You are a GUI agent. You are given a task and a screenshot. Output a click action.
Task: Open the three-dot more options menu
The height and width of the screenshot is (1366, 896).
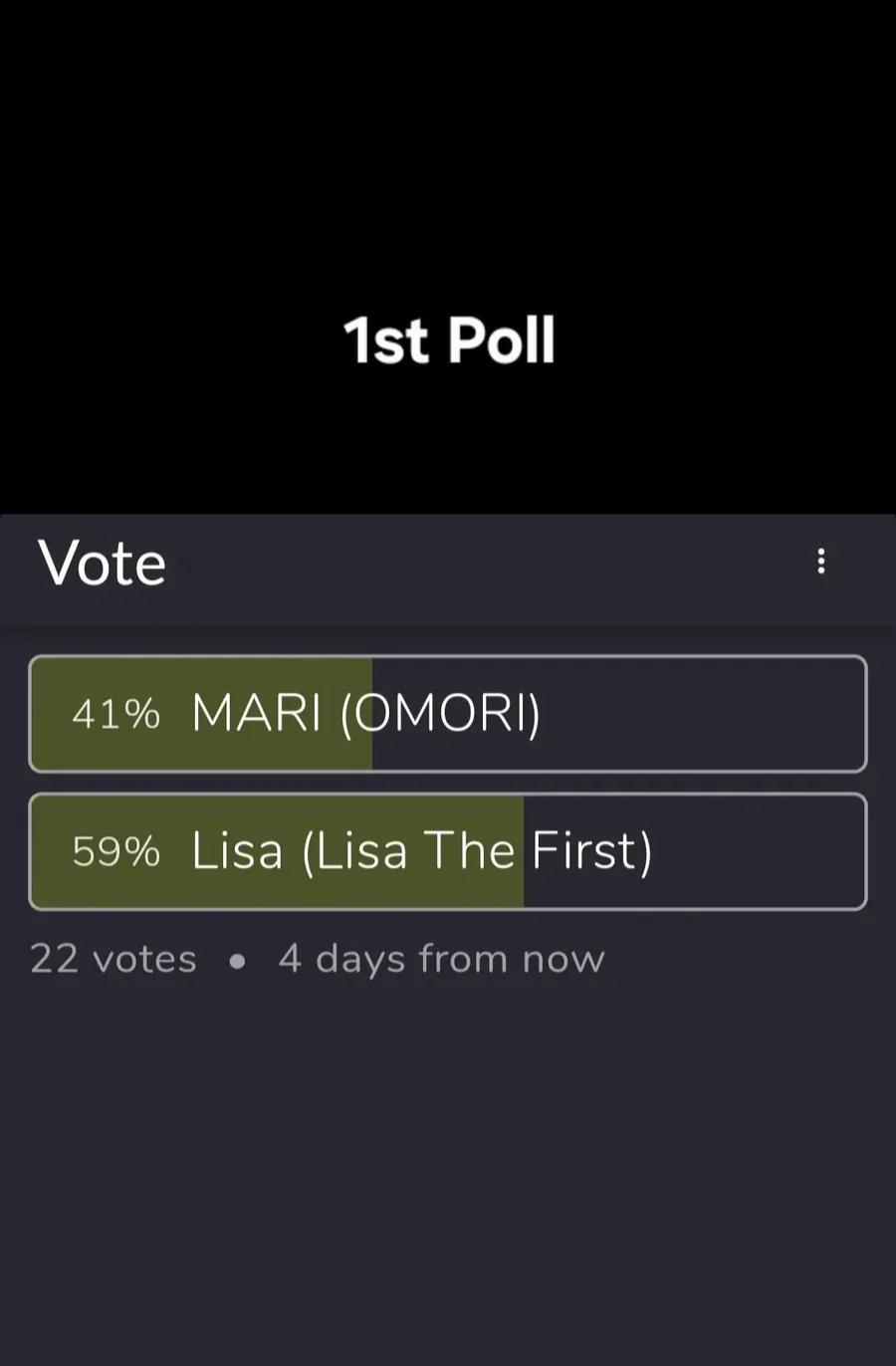(x=821, y=562)
